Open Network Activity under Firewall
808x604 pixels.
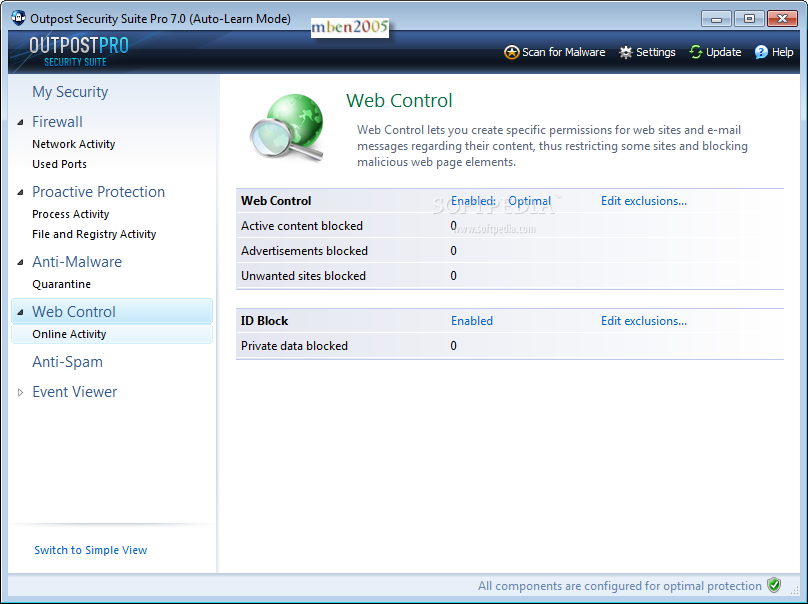(x=73, y=144)
